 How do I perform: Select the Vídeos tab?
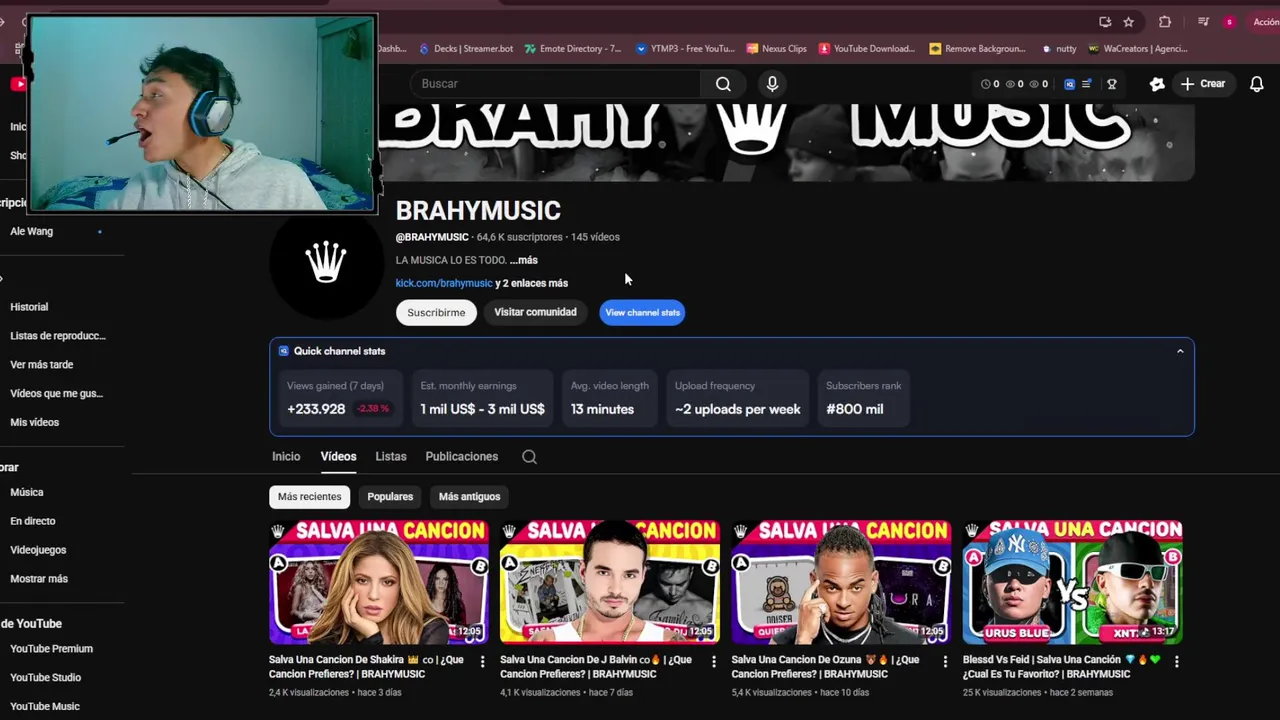tap(338, 456)
